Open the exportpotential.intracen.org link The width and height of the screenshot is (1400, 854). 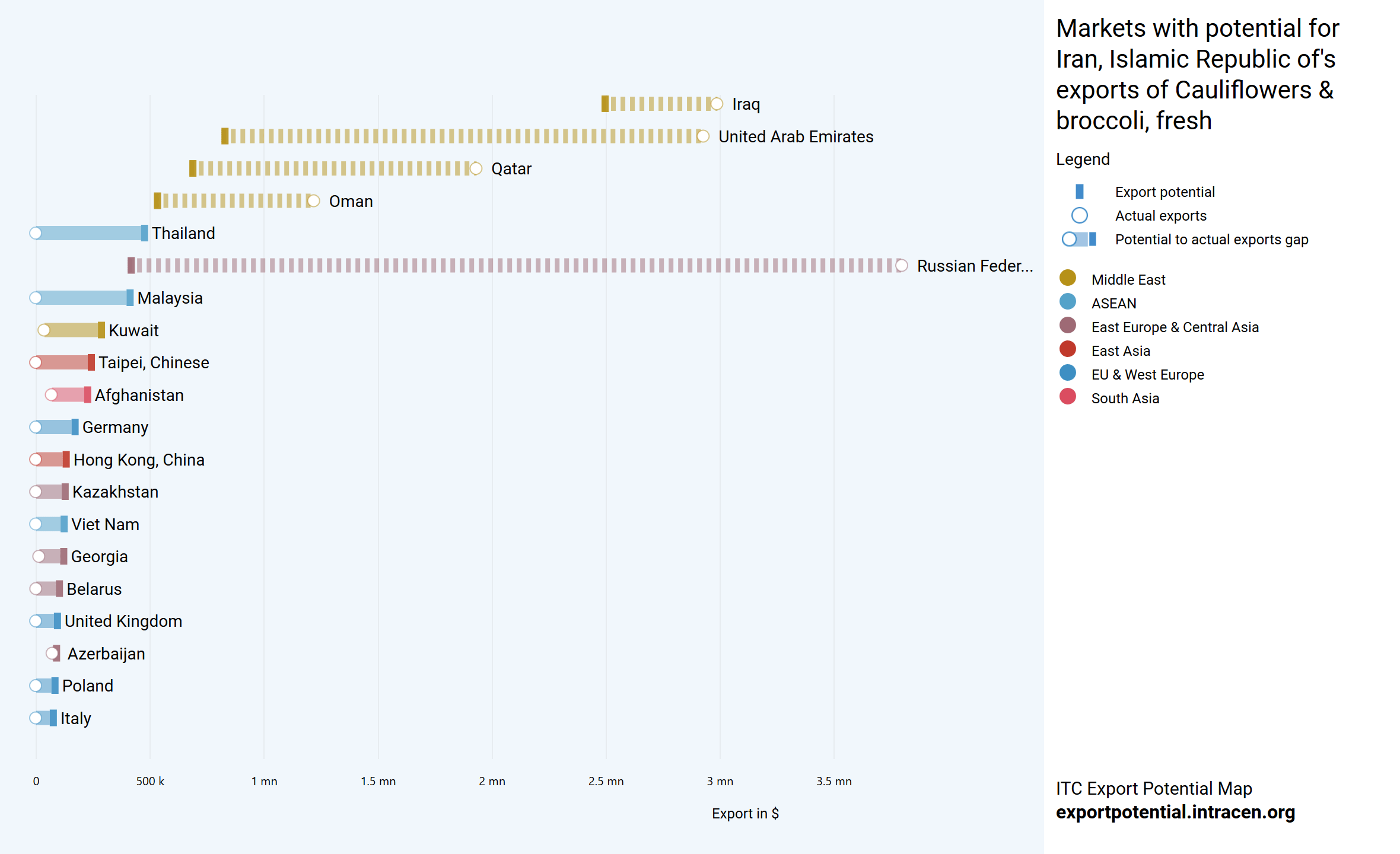[x=1175, y=812]
